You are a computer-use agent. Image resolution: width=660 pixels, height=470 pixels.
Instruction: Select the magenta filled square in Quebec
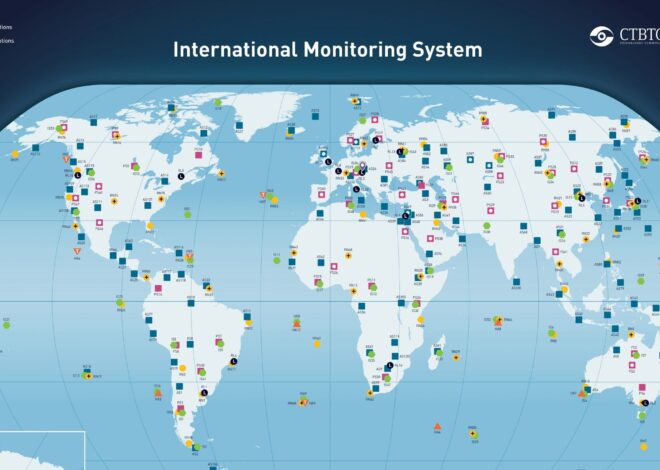tap(199, 155)
